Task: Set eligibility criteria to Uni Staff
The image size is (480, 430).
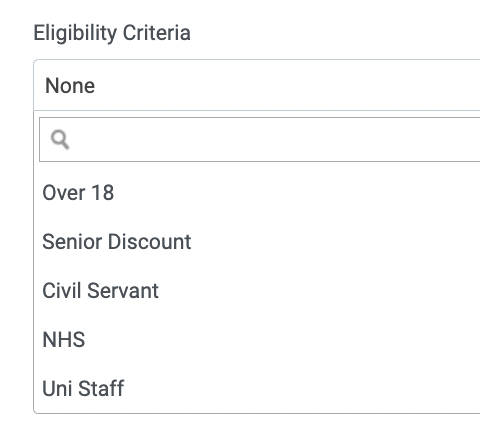Action: (257, 389)
